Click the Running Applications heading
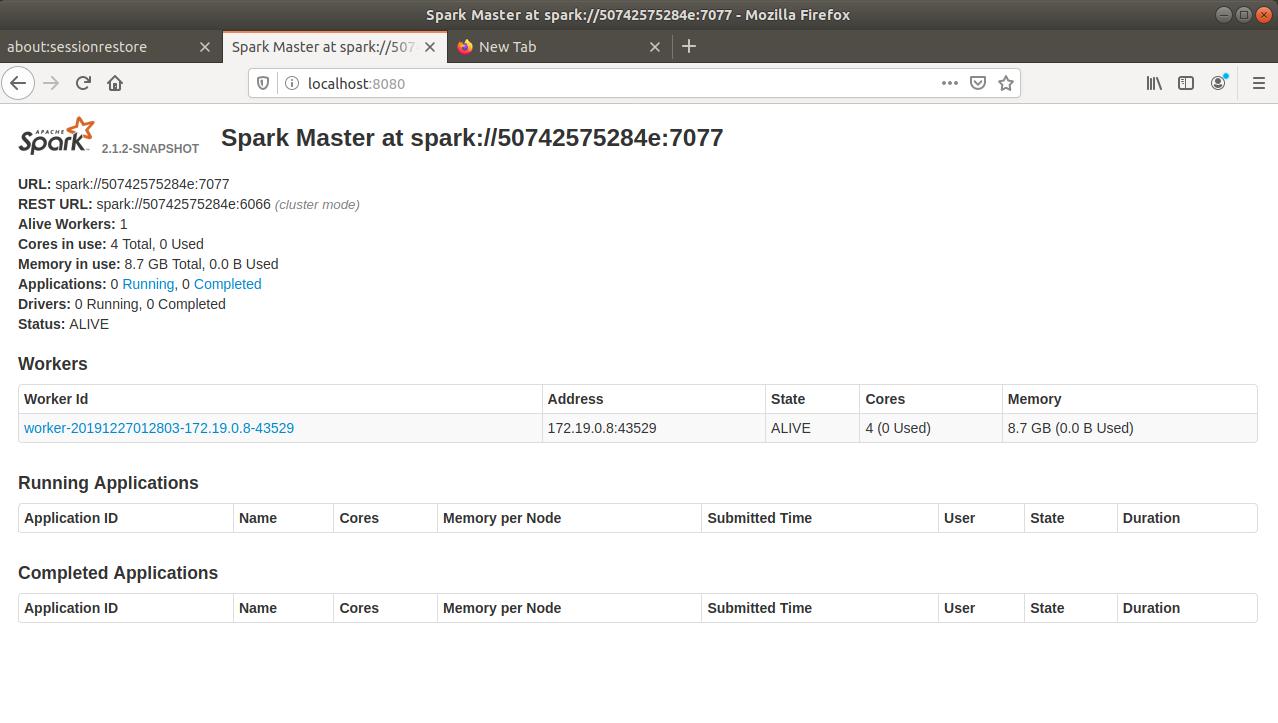Viewport: 1278px width, 723px height. point(108,483)
